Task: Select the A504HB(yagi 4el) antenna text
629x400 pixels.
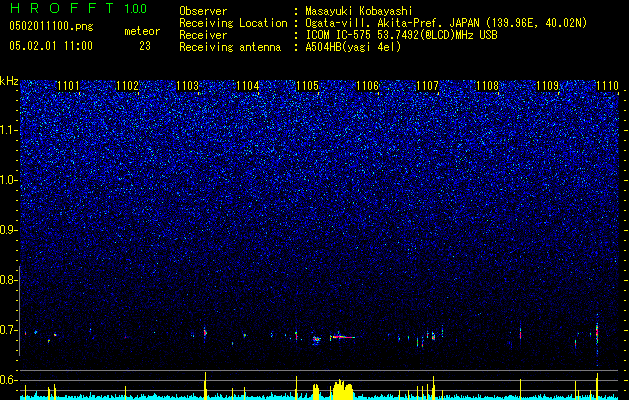Action: point(353,47)
